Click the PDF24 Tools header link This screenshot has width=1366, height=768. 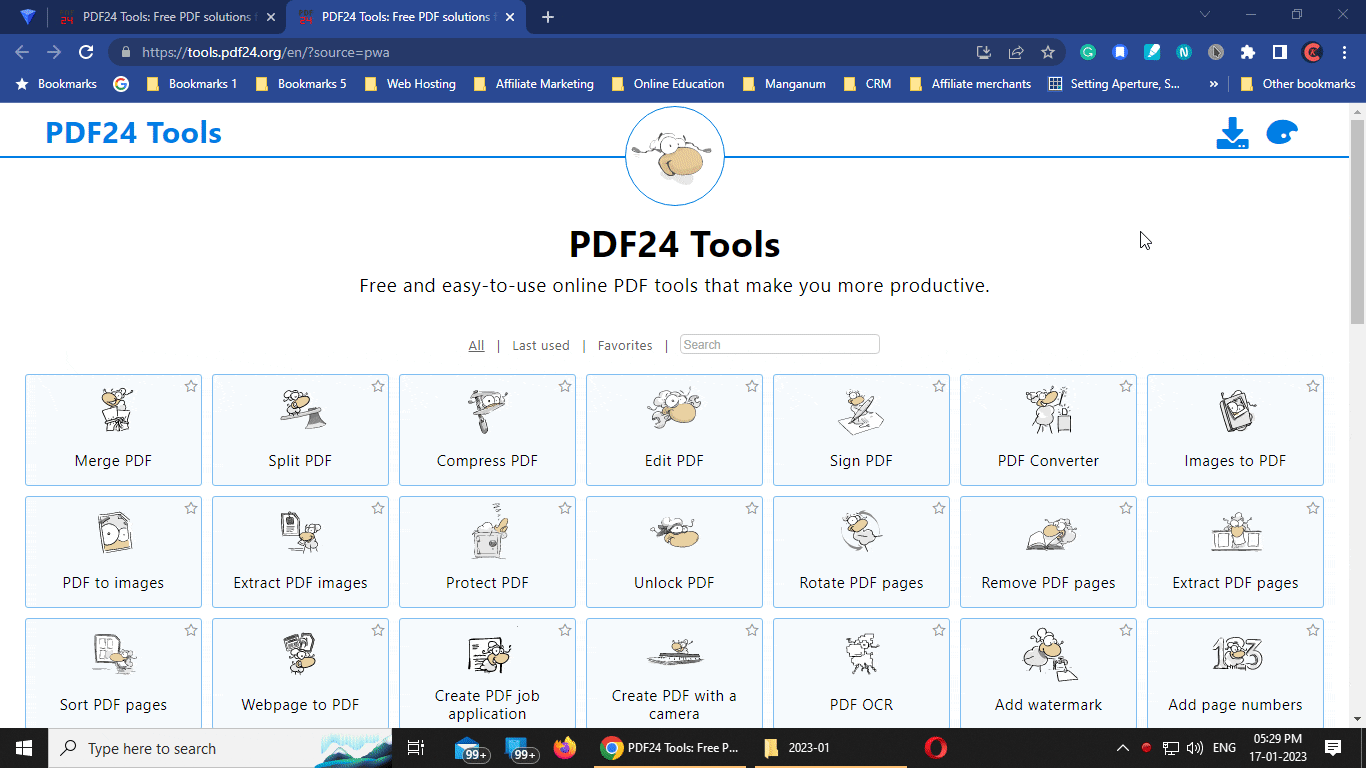pyautogui.click(x=134, y=133)
